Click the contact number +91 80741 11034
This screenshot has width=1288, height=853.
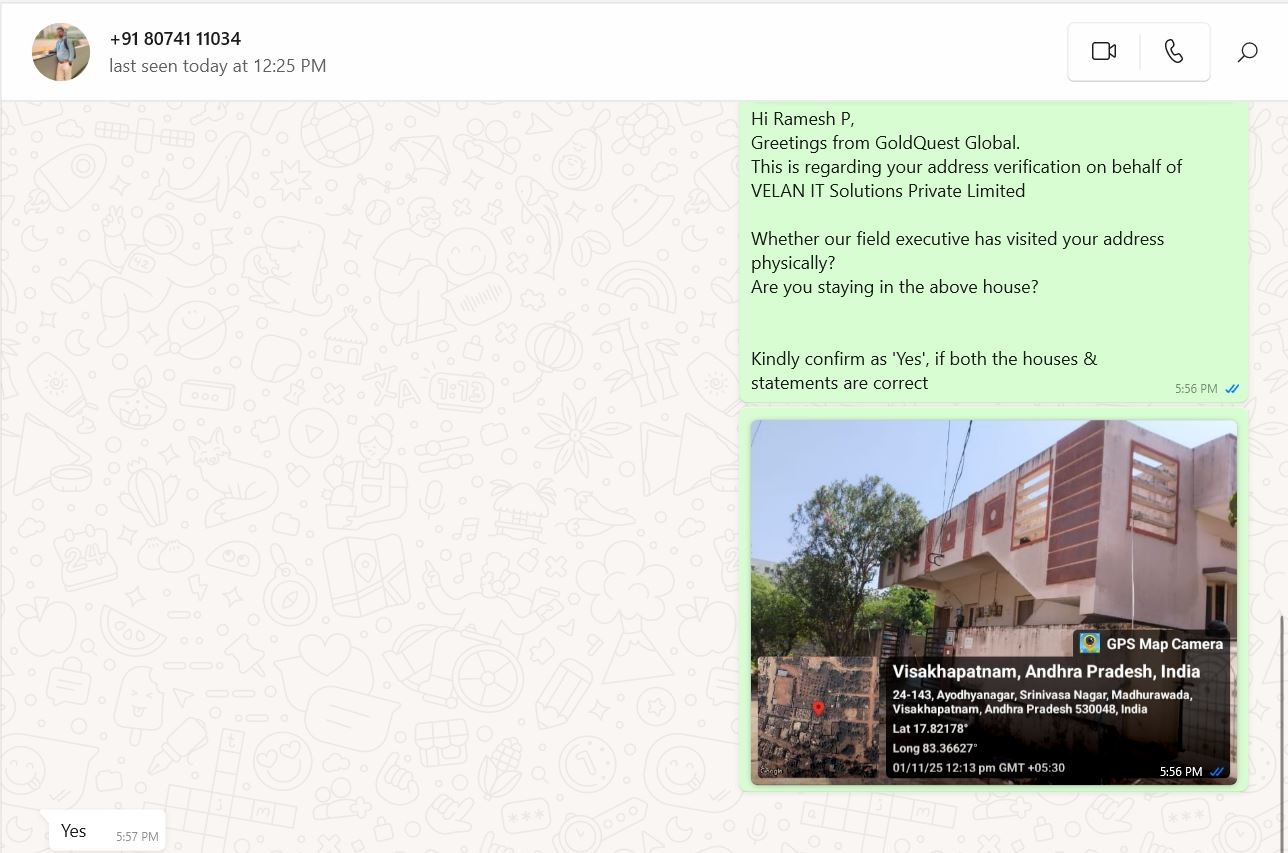coord(175,39)
